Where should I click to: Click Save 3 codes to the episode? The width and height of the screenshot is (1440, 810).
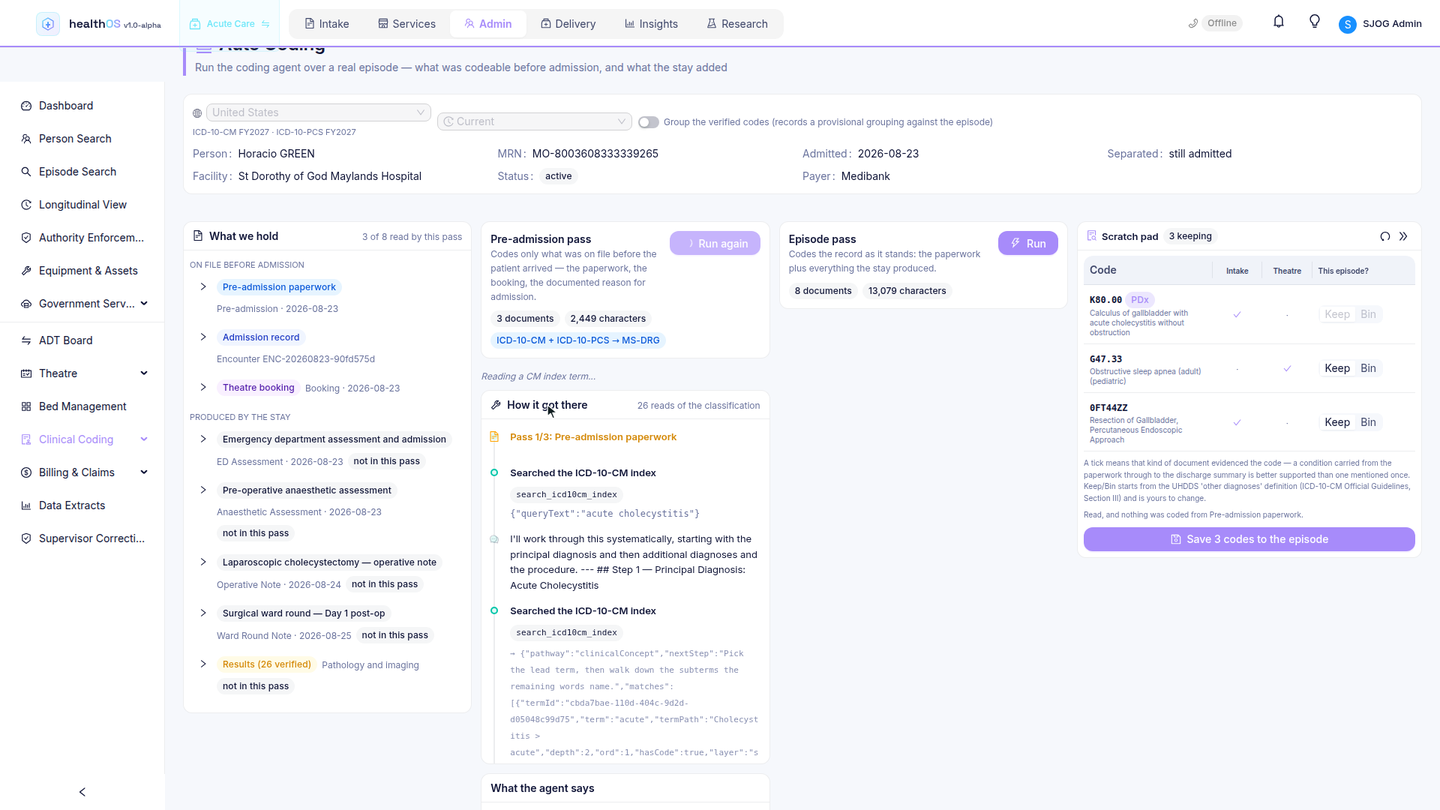point(1249,539)
